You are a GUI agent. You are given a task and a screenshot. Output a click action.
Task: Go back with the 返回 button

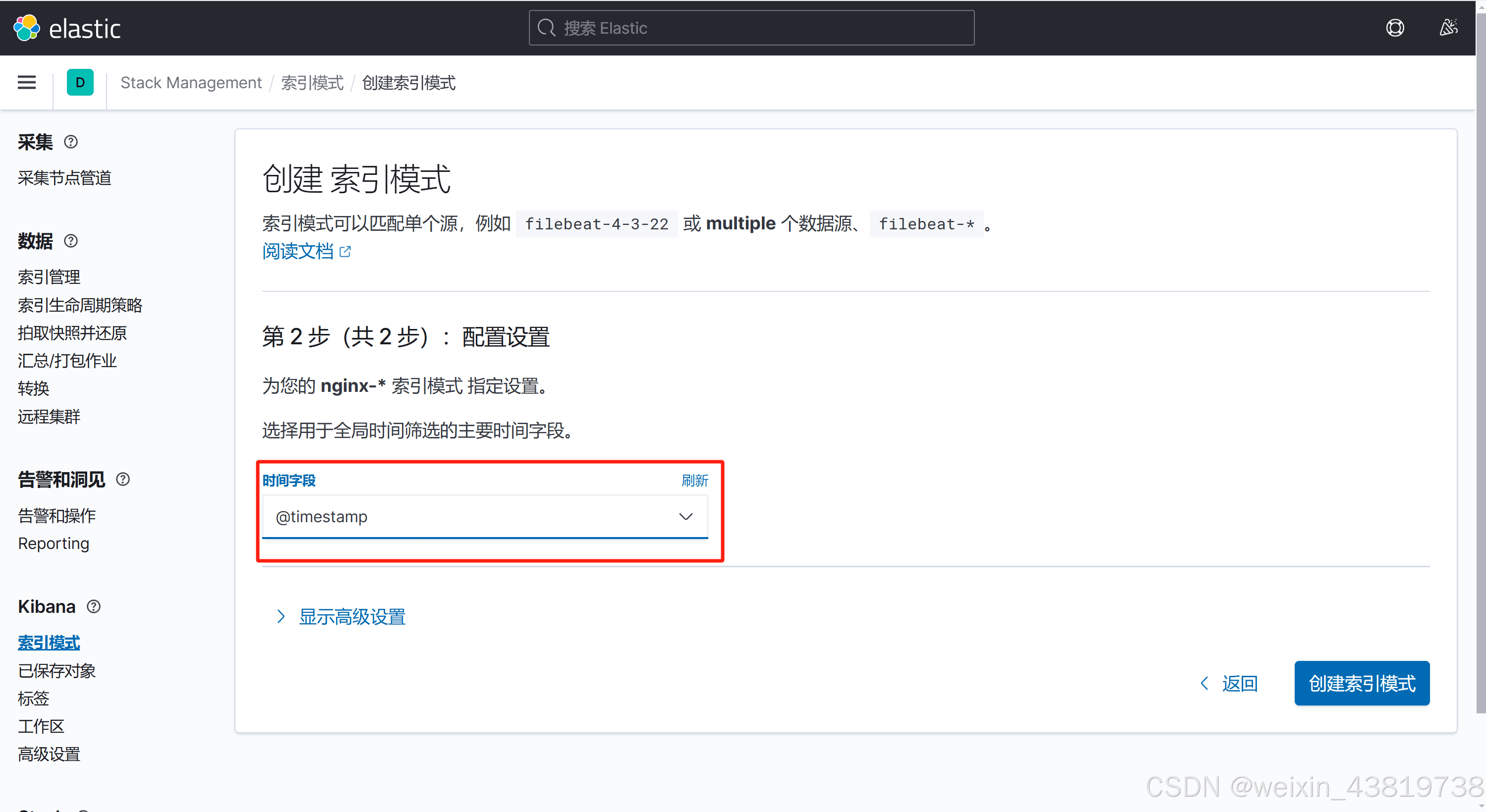click(1229, 683)
